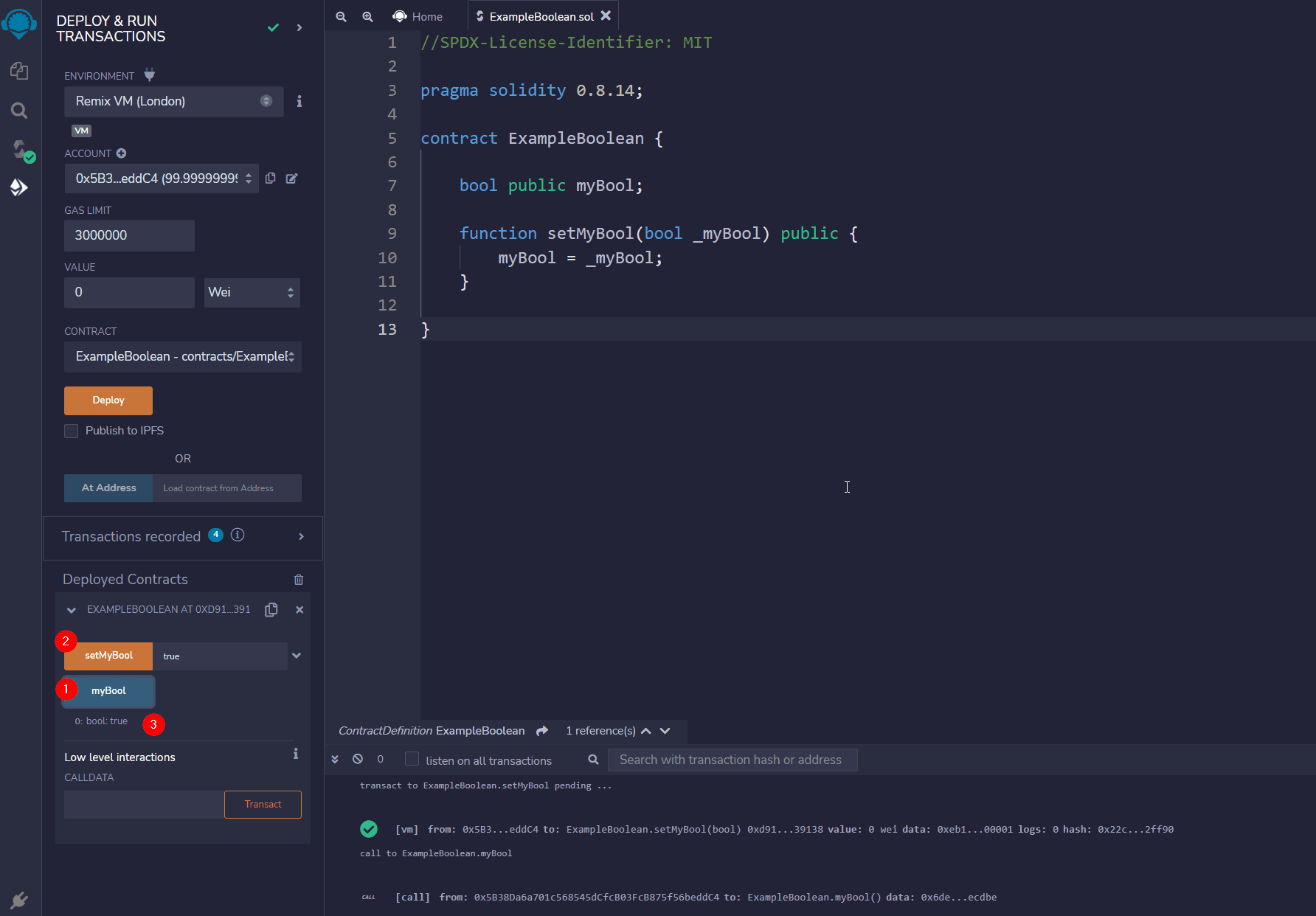The height and width of the screenshot is (916, 1316).
Task: Expand the Transactions recorded section
Action: tap(301, 537)
